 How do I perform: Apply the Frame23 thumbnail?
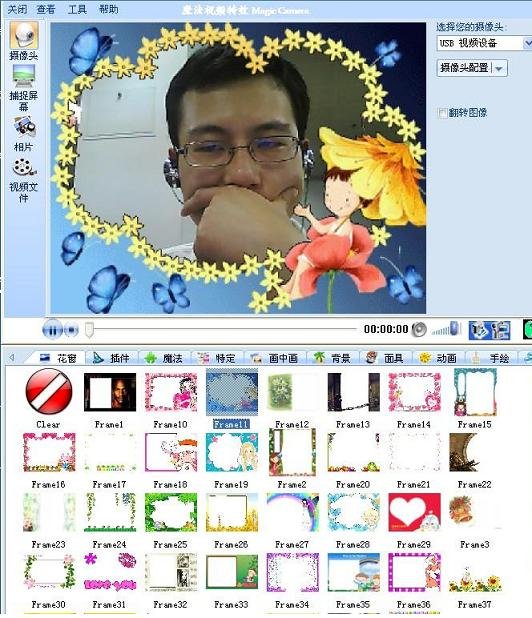[49, 512]
